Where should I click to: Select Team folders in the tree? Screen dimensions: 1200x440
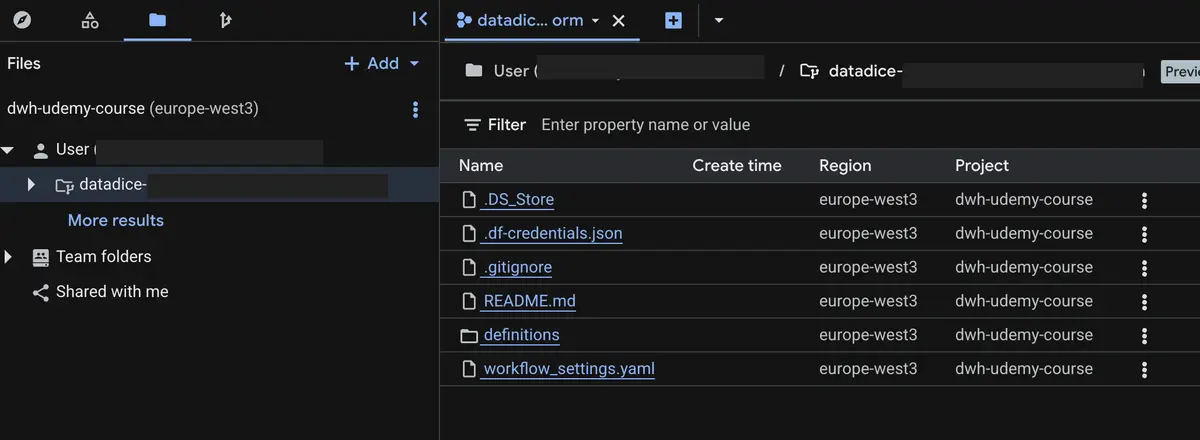pos(104,257)
